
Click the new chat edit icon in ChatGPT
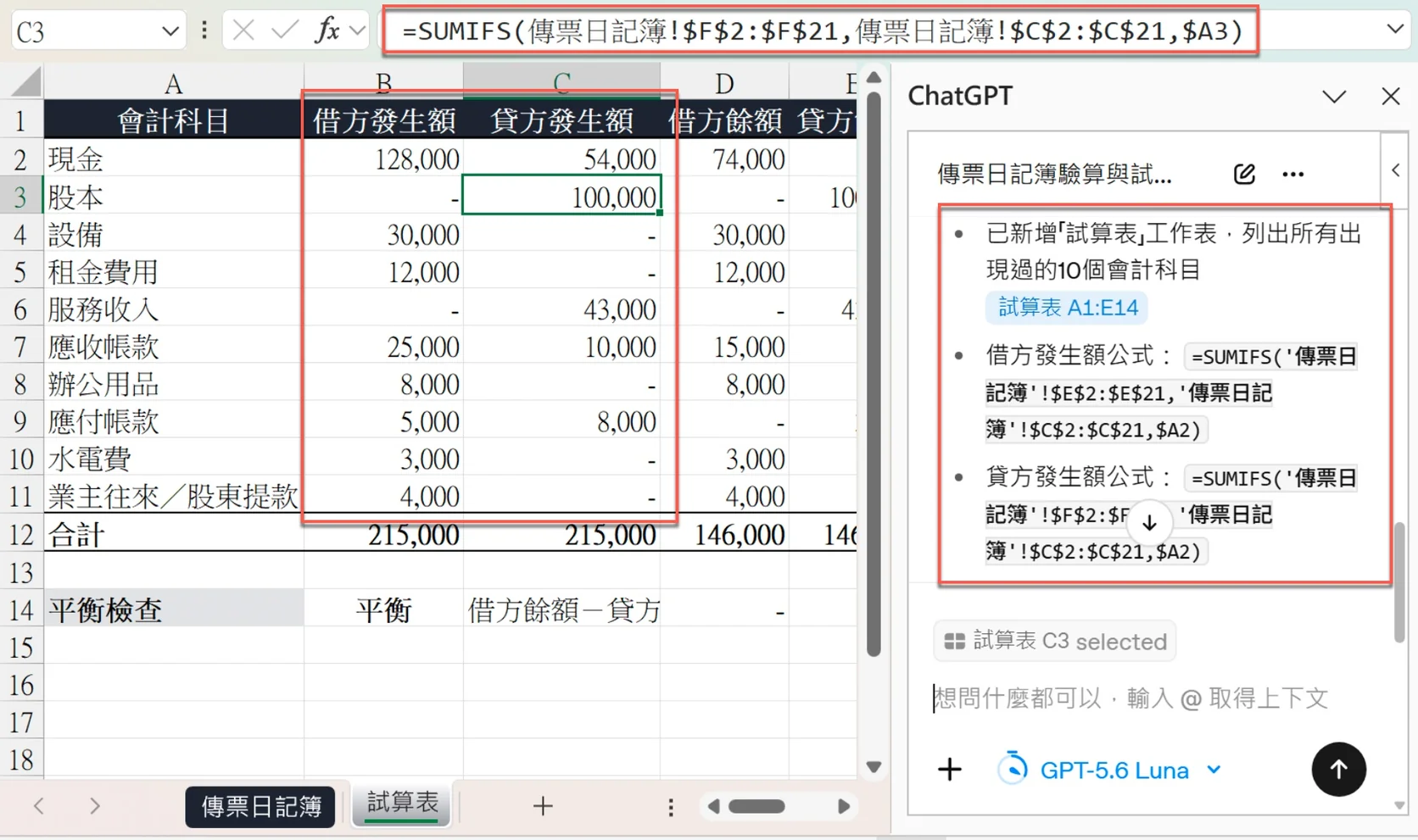pyautogui.click(x=1244, y=174)
